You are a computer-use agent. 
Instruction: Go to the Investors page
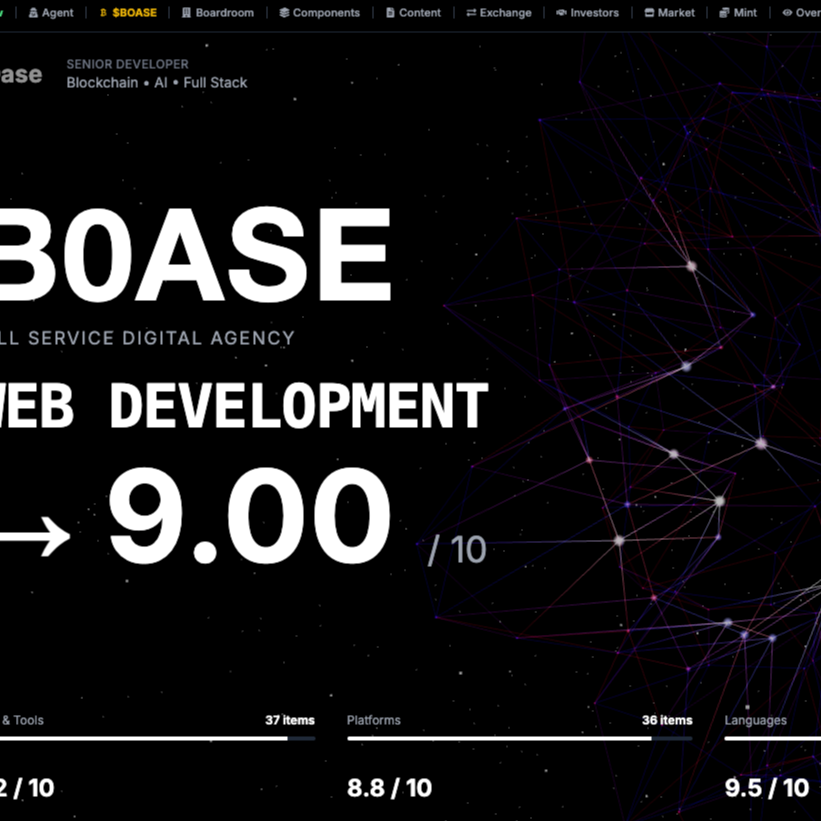click(x=594, y=13)
